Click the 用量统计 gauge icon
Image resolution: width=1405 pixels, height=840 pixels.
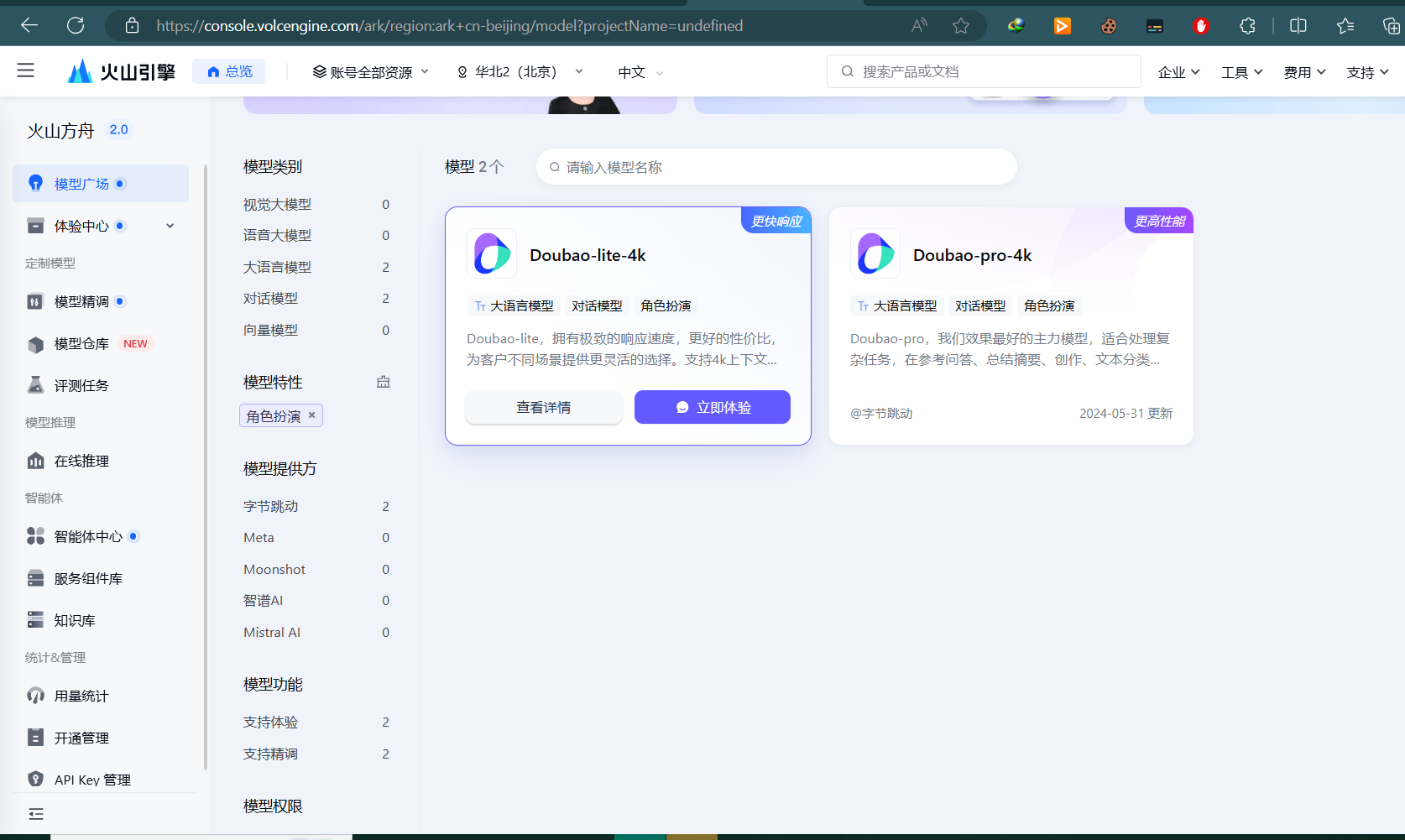click(35, 696)
